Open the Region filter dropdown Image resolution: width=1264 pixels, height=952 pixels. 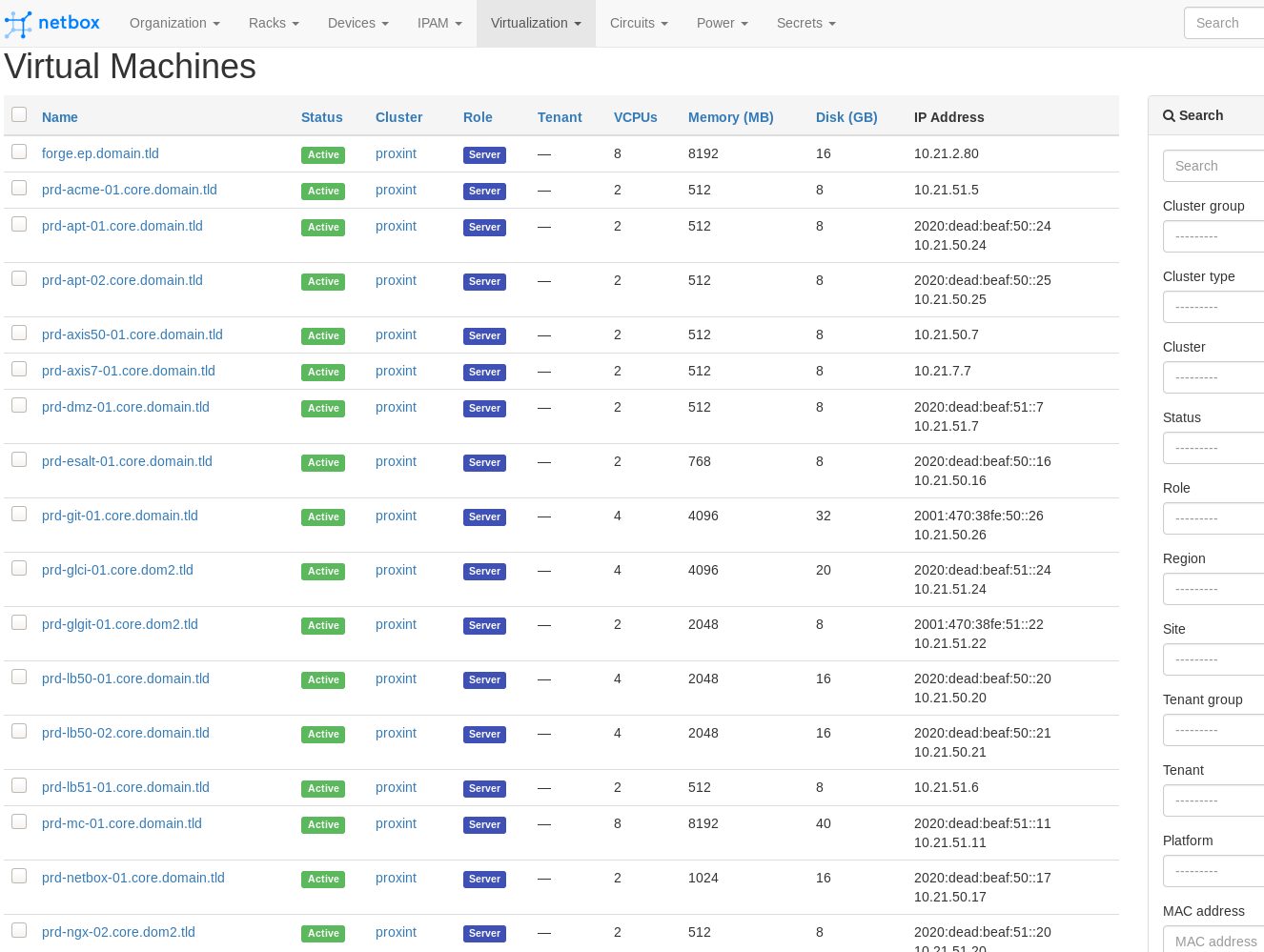point(1213,589)
